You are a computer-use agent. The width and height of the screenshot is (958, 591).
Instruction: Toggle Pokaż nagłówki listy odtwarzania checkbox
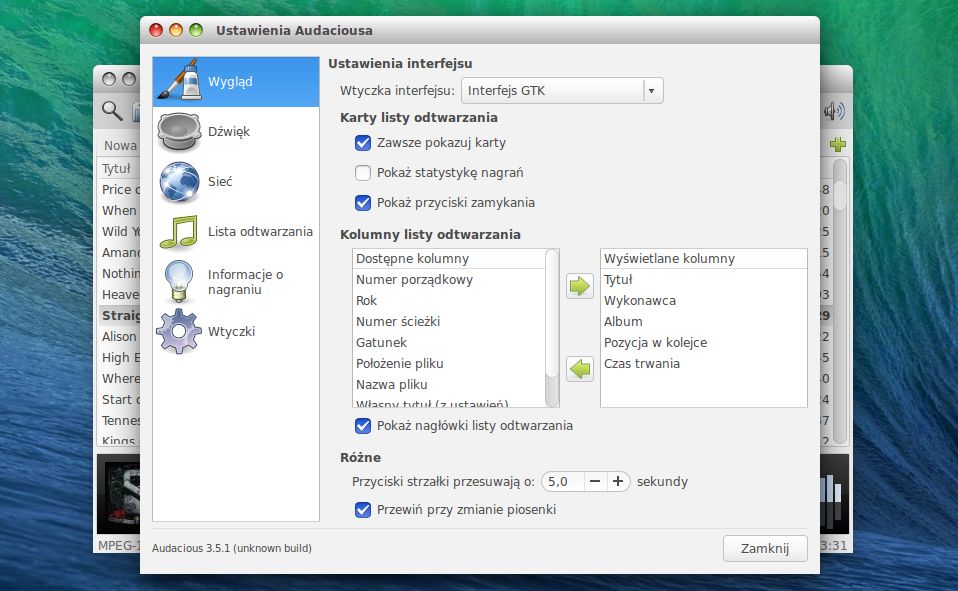point(363,426)
